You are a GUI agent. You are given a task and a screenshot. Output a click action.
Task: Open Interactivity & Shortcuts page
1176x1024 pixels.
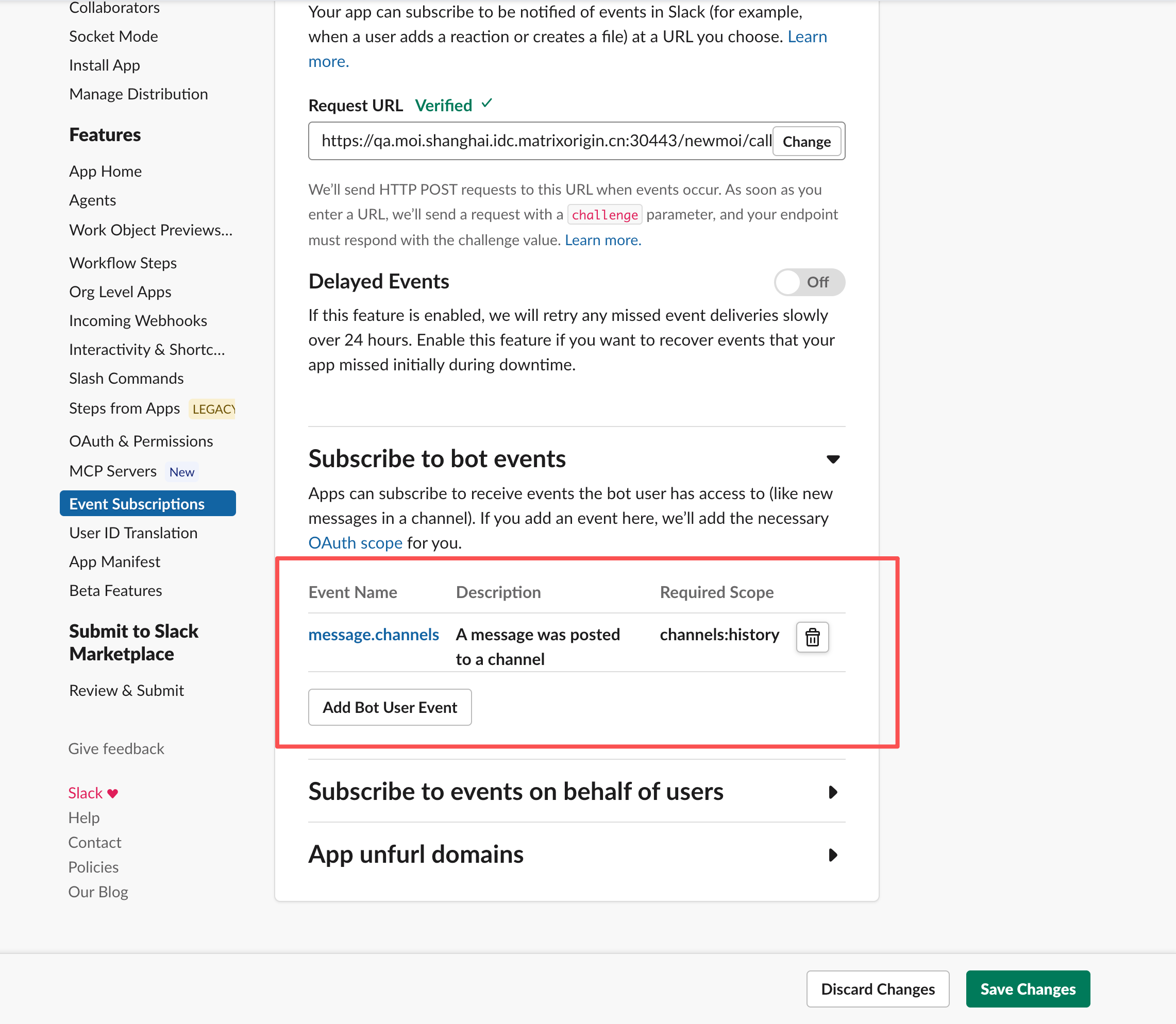pyautogui.click(x=147, y=349)
